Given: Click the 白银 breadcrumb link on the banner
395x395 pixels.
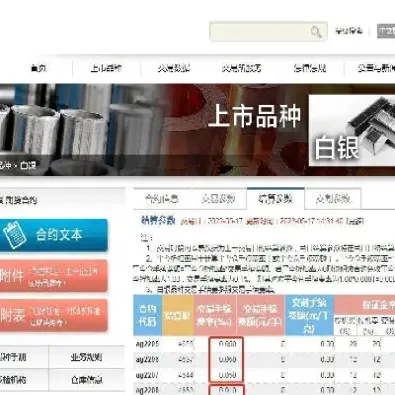Looking at the screenshot, I should click(28, 165).
